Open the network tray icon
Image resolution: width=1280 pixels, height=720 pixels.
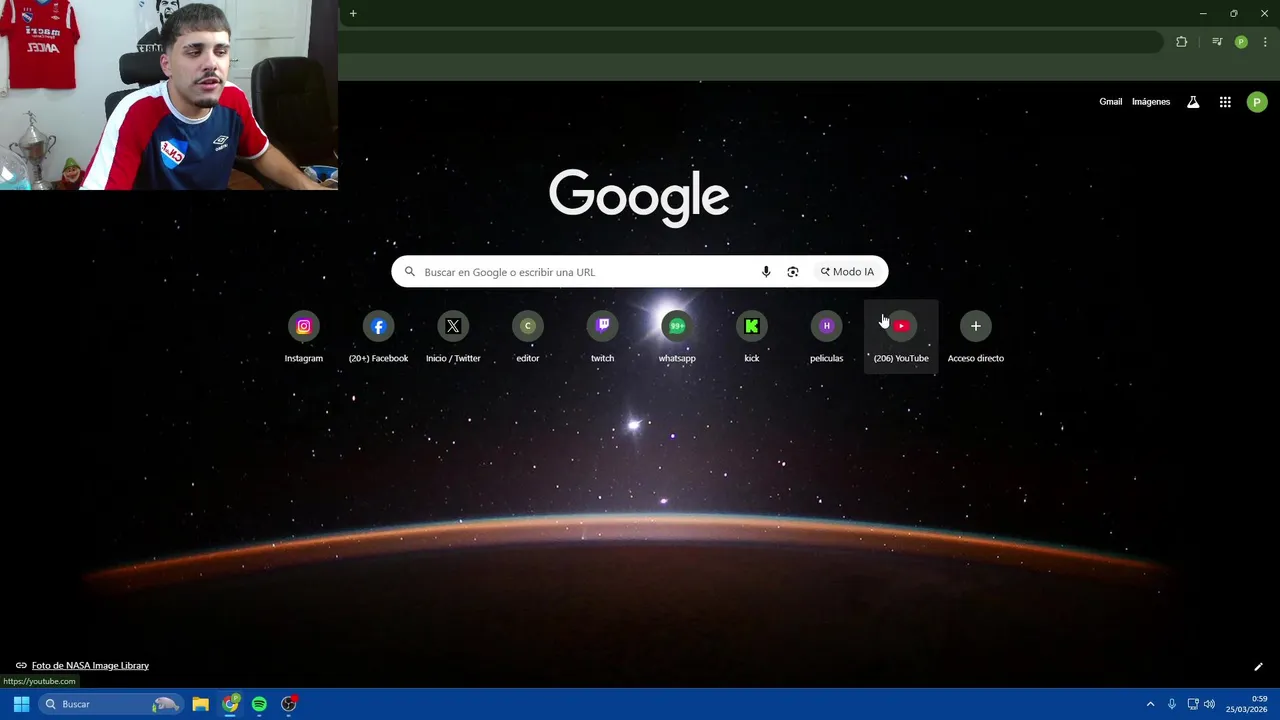click(x=1193, y=704)
